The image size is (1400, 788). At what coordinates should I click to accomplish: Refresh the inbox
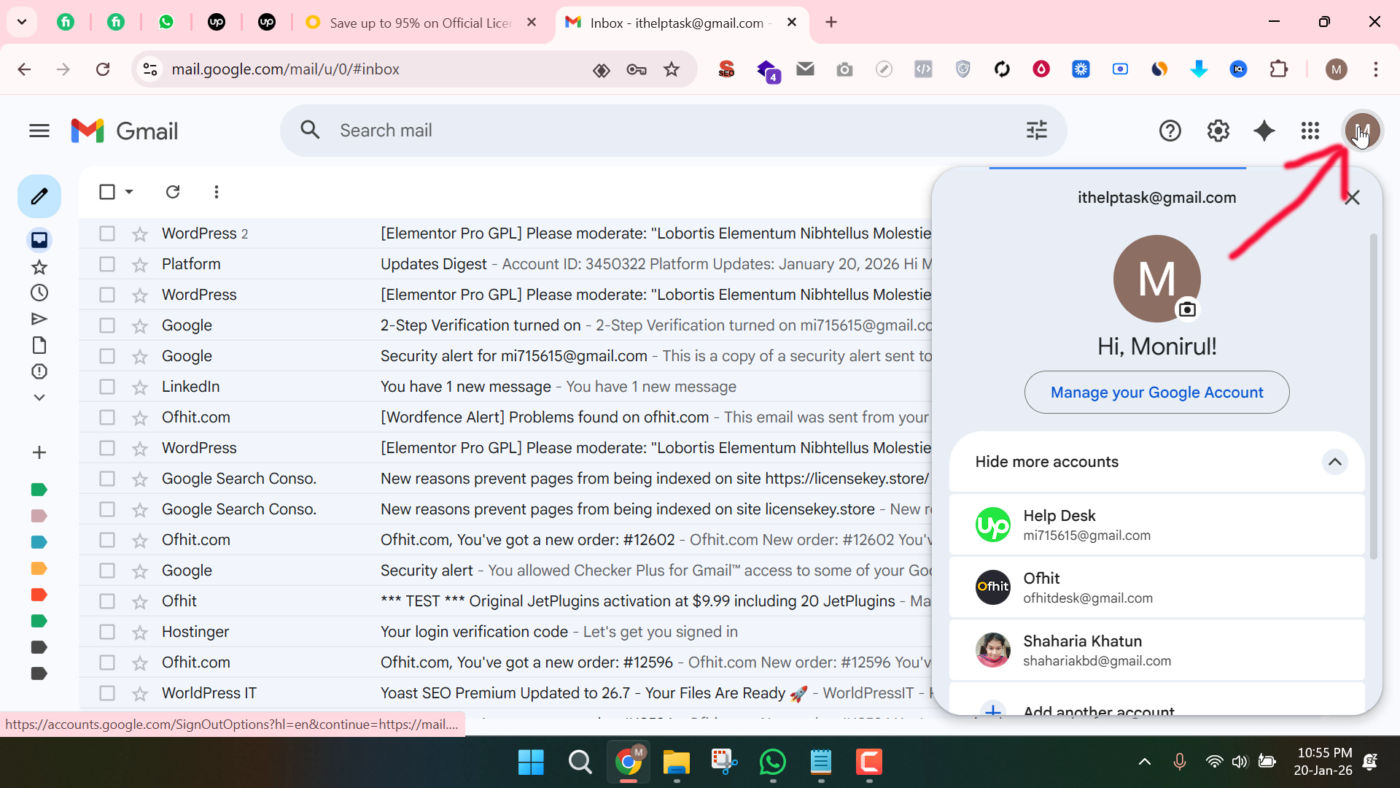(x=172, y=191)
